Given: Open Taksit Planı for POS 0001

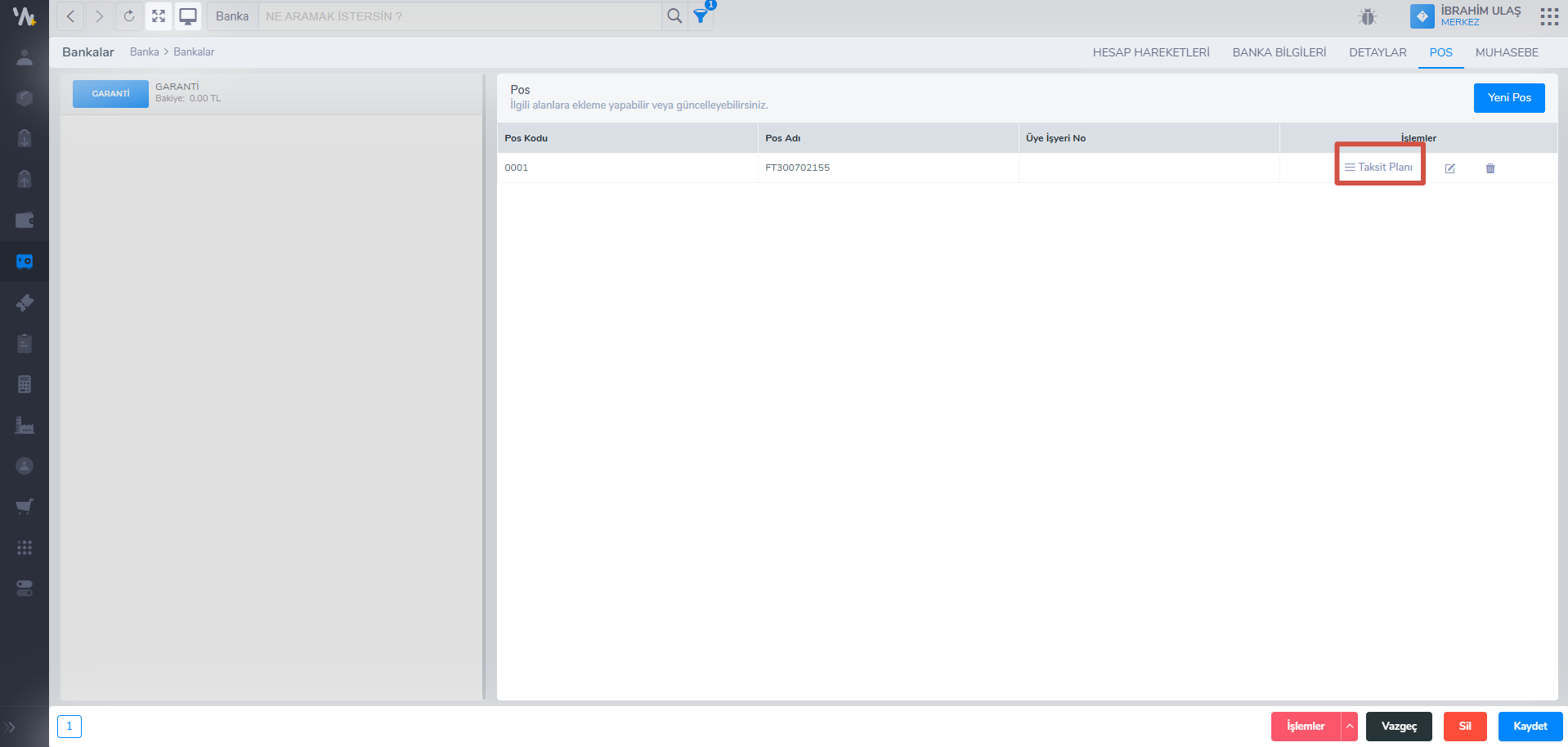Looking at the screenshot, I should point(1379,168).
